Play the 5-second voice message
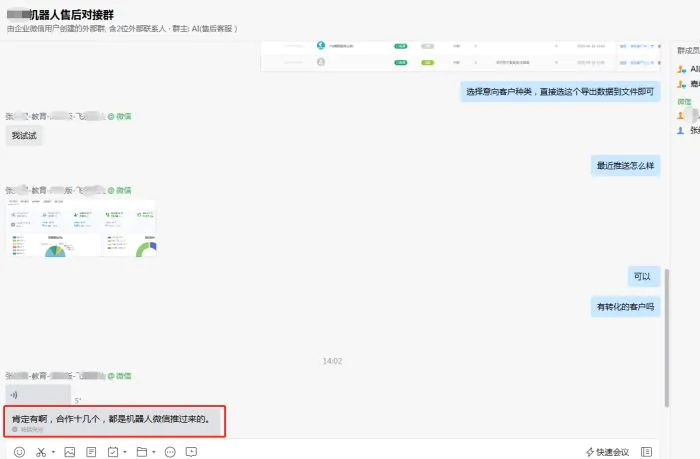 pos(38,394)
